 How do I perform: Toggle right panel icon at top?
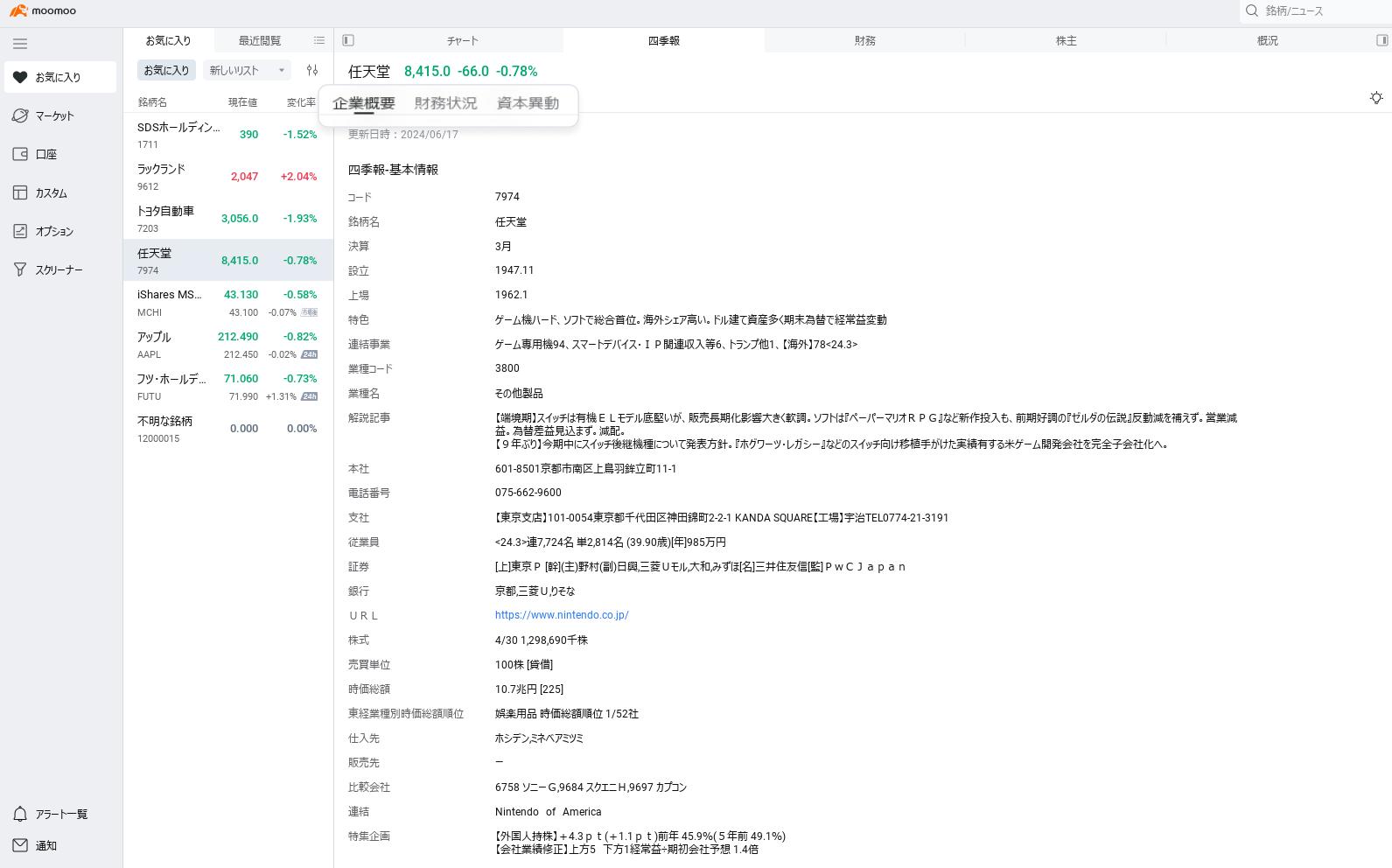click(1382, 40)
